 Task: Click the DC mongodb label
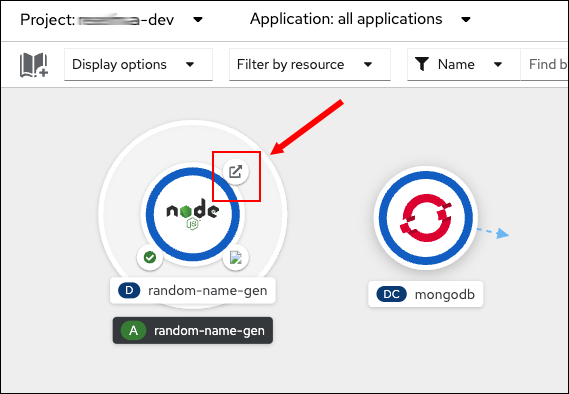(426, 294)
